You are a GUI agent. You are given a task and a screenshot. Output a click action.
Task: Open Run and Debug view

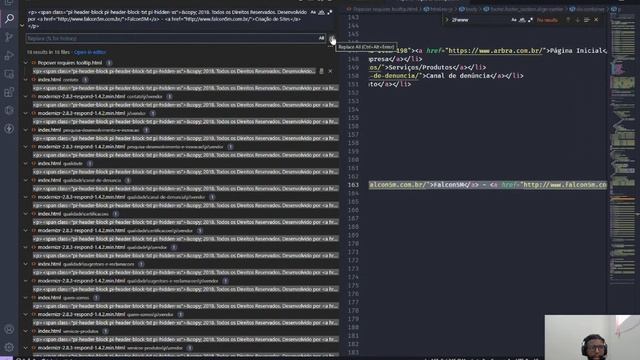pyautogui.click(x=9, y=56)
